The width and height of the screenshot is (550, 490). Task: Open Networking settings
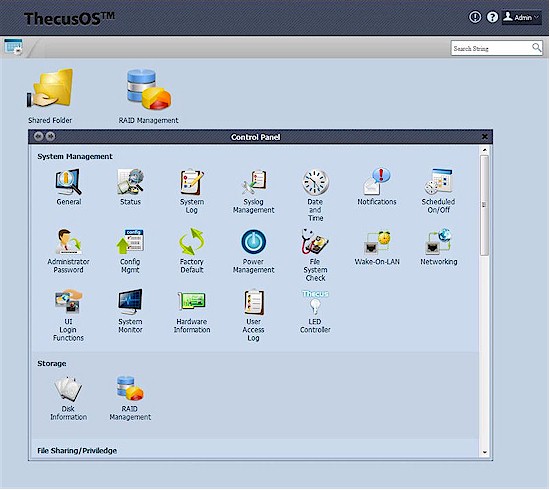point(438,247)
